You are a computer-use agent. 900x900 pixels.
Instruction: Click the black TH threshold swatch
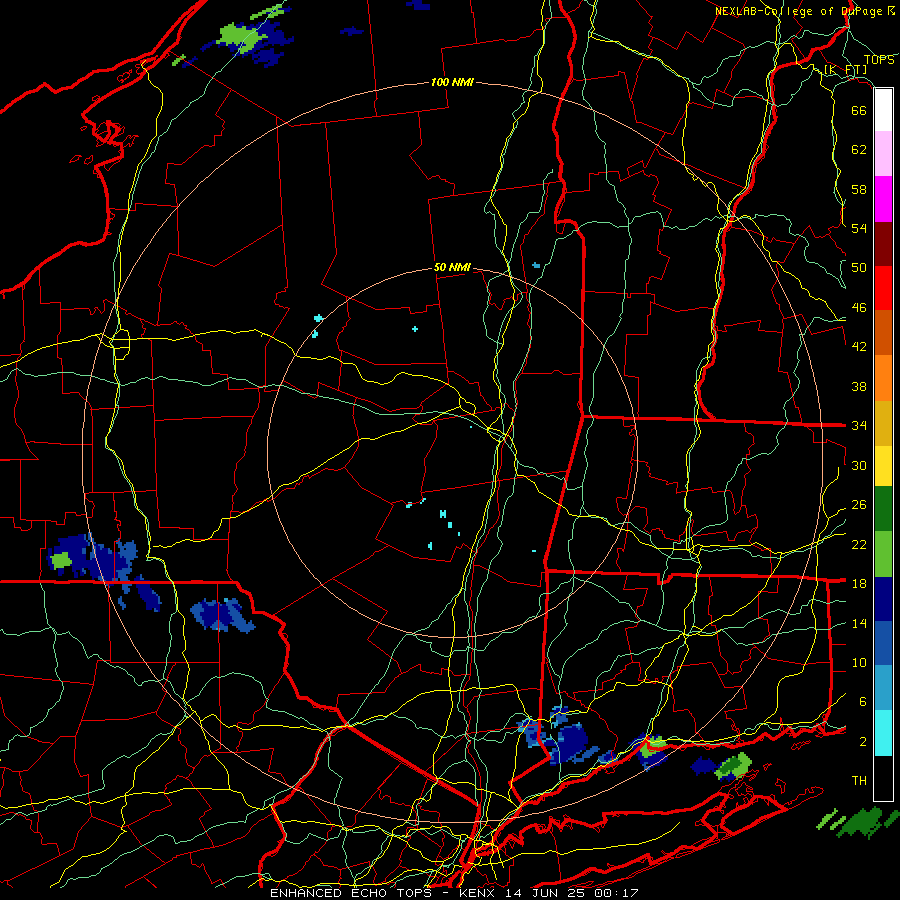[883, 778]
